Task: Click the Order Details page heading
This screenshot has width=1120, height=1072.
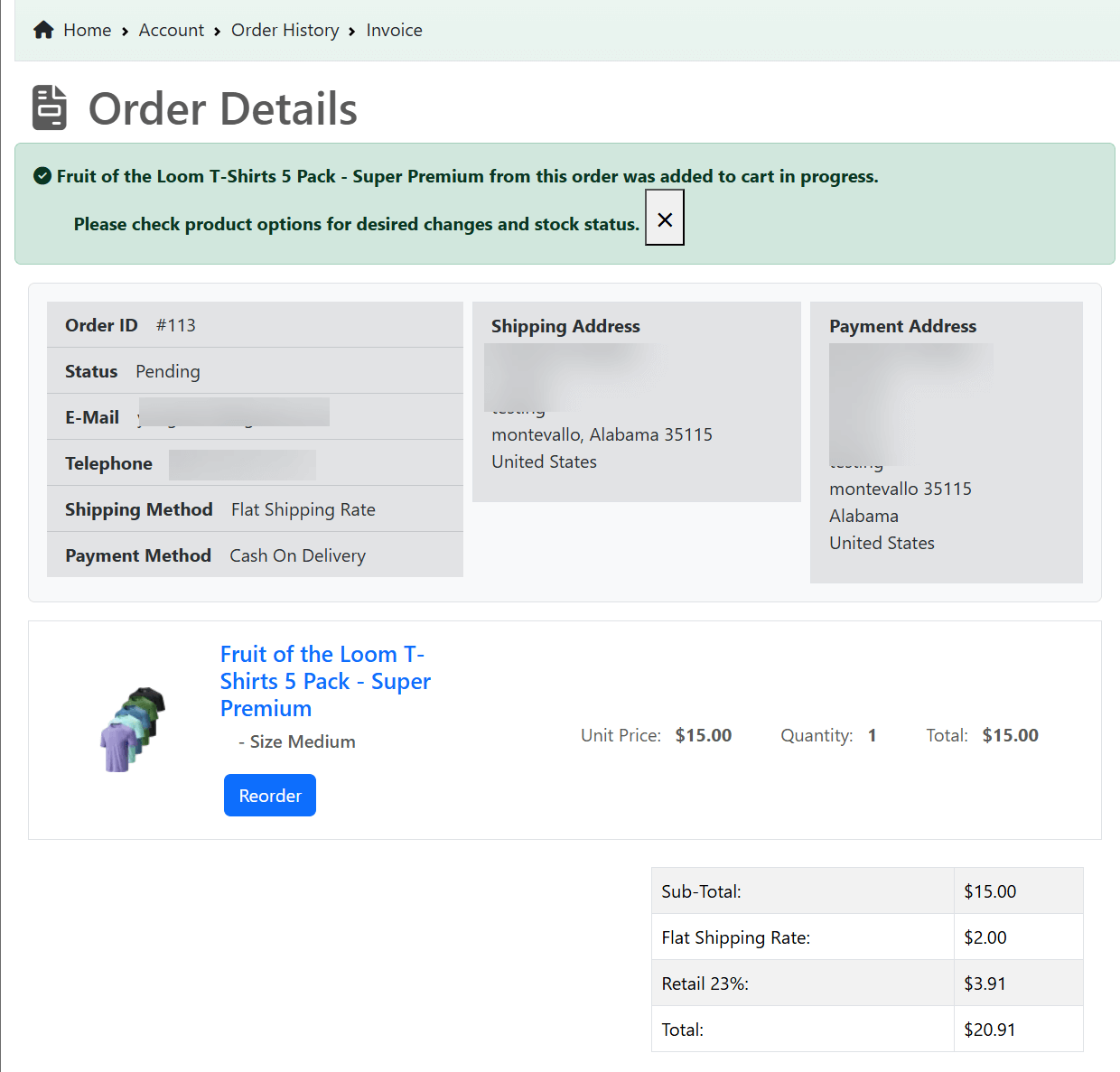Action: pos(222,109)
